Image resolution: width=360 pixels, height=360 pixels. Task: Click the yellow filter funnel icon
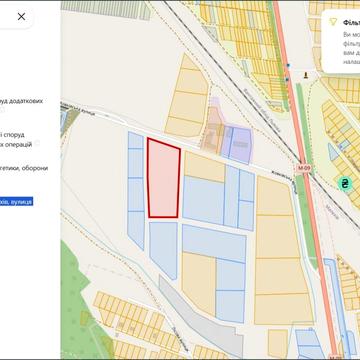[x=332, y=22]
